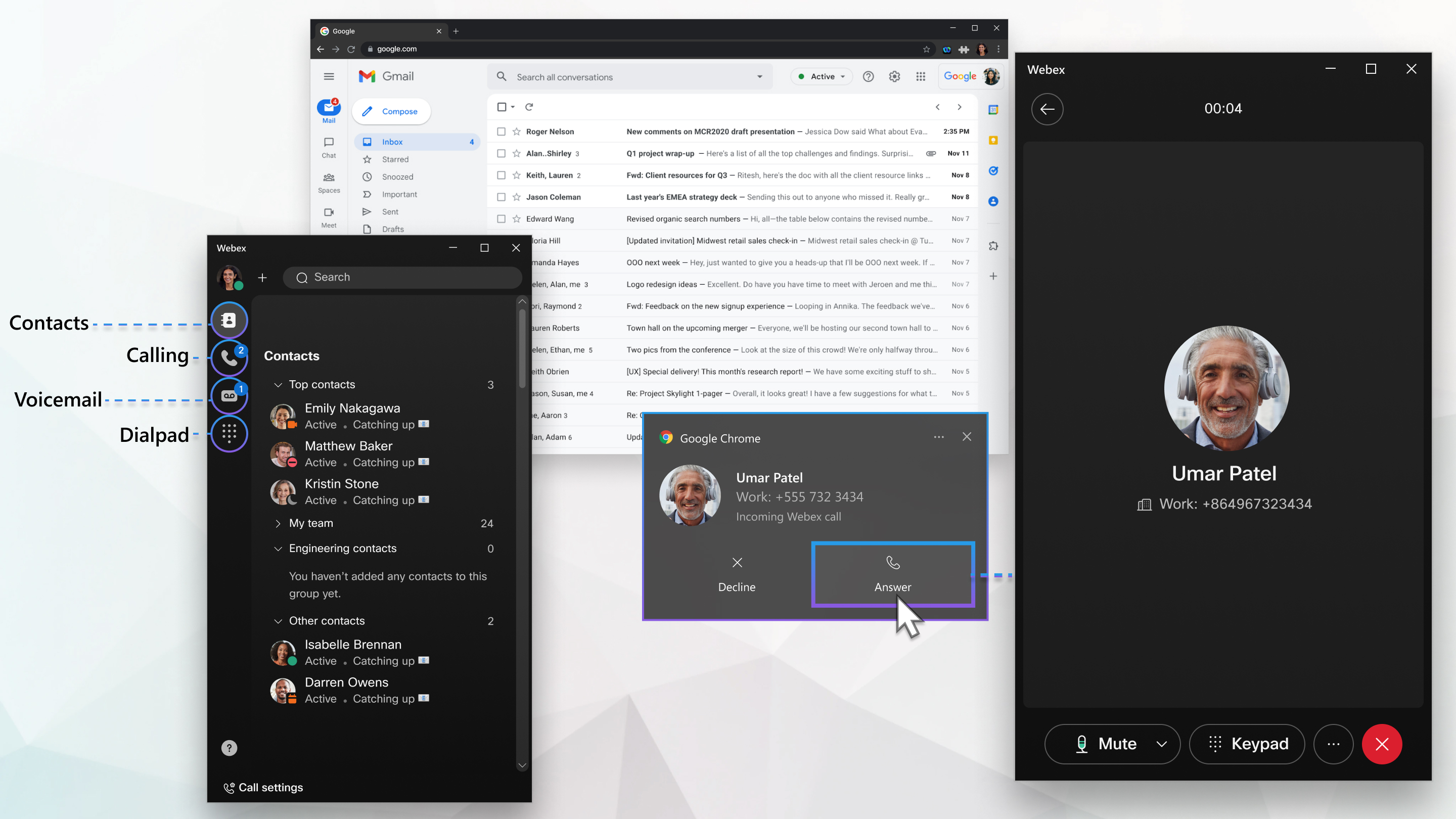Go to newer emails page arrow
Viewport: 1456px width, 819px height.
(x=938, y=107)
